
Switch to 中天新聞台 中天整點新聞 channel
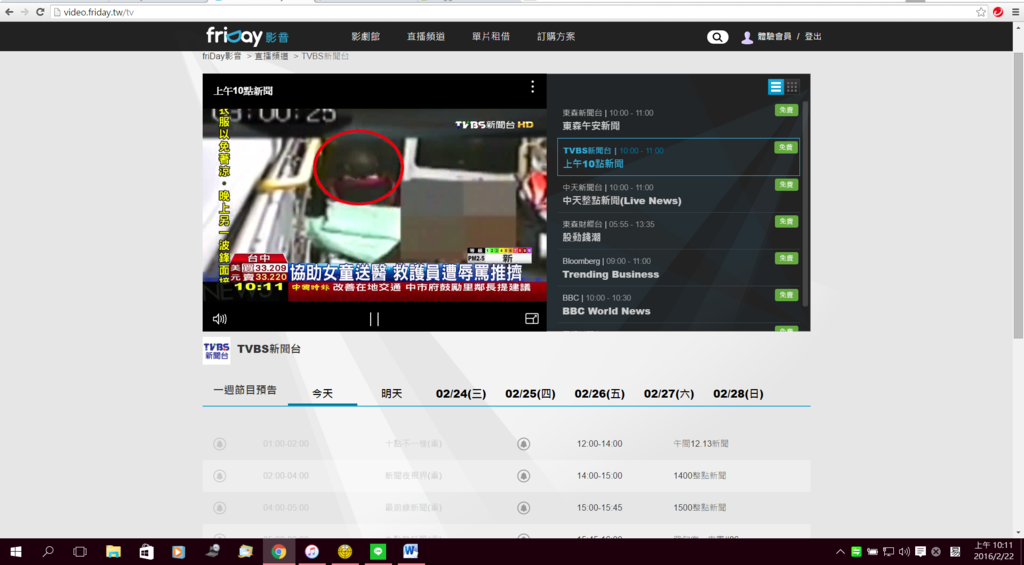(x=678, y=194)
